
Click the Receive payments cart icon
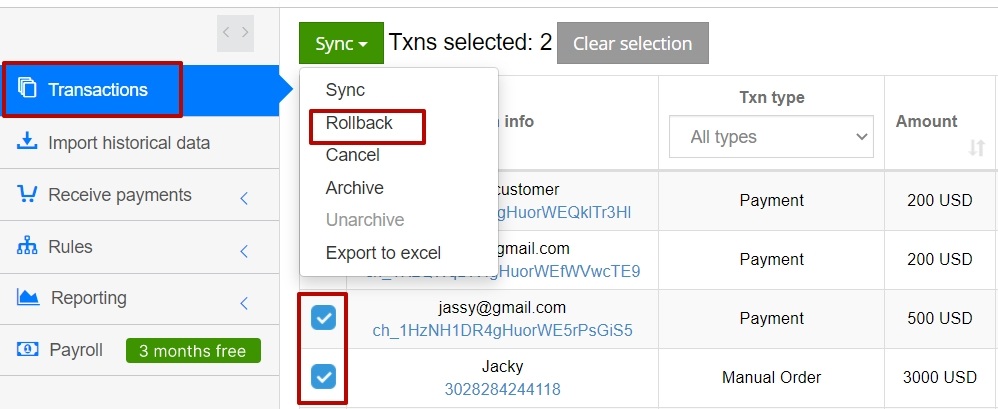(27, 194)
